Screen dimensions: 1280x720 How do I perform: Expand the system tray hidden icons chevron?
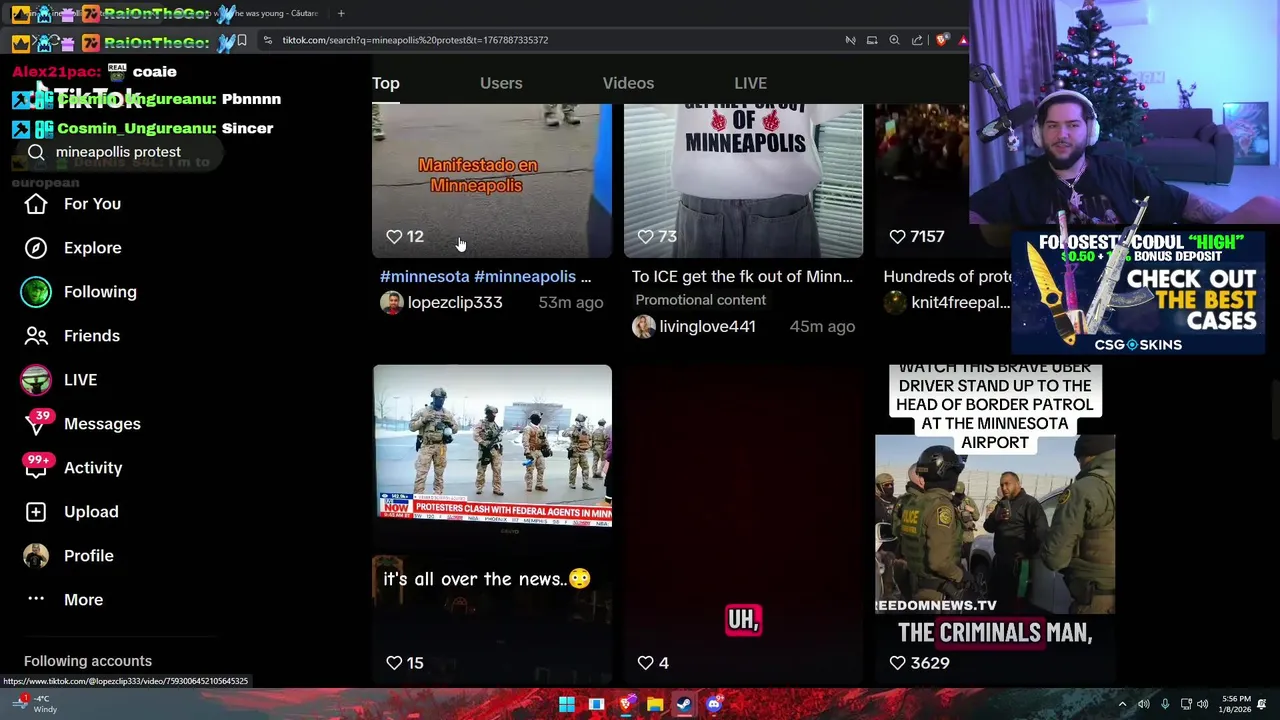1122,704
